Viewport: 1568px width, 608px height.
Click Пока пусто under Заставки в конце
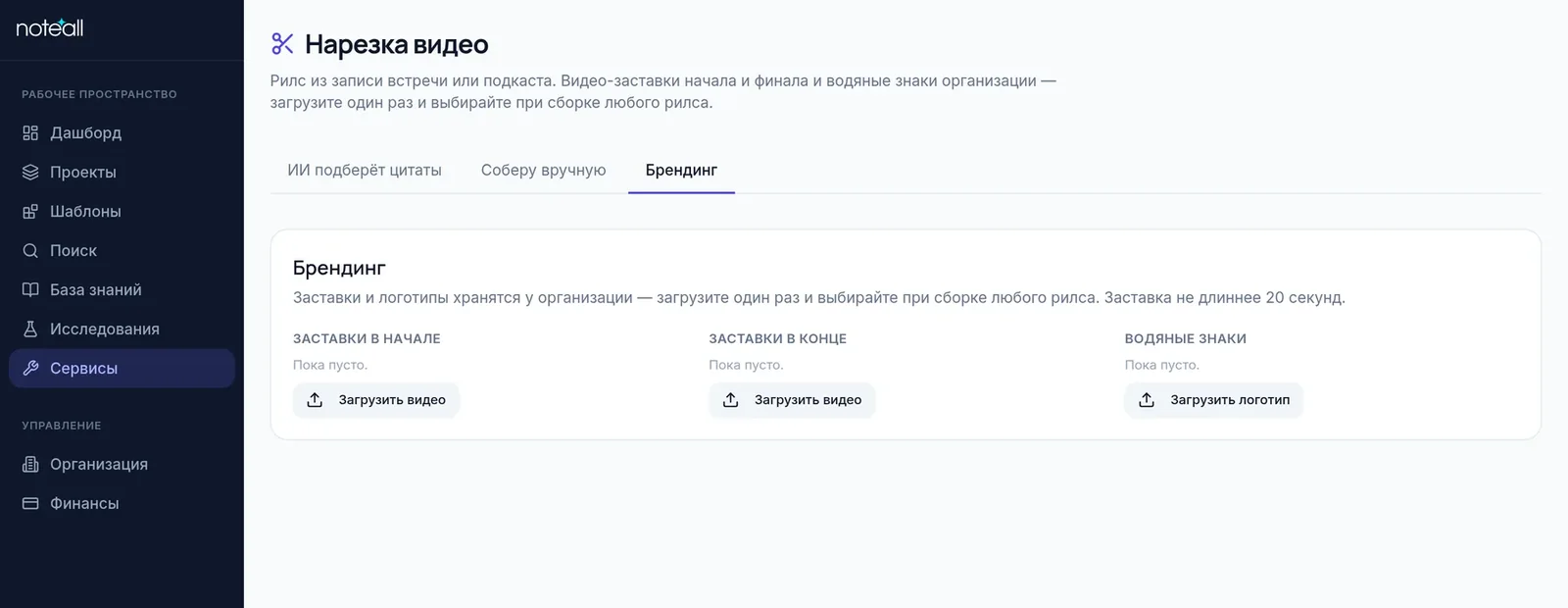click(746, 365)
